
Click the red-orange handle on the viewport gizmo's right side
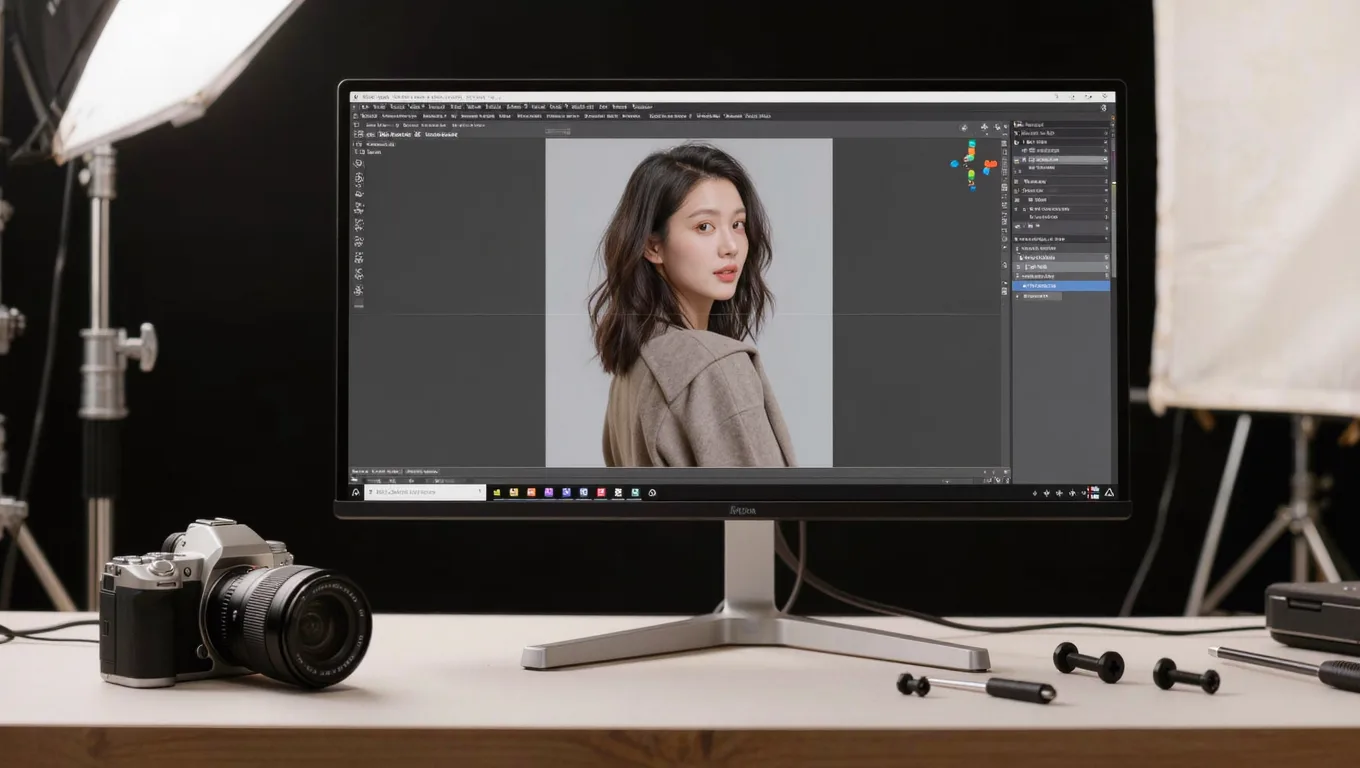click(x=991, y=164)
